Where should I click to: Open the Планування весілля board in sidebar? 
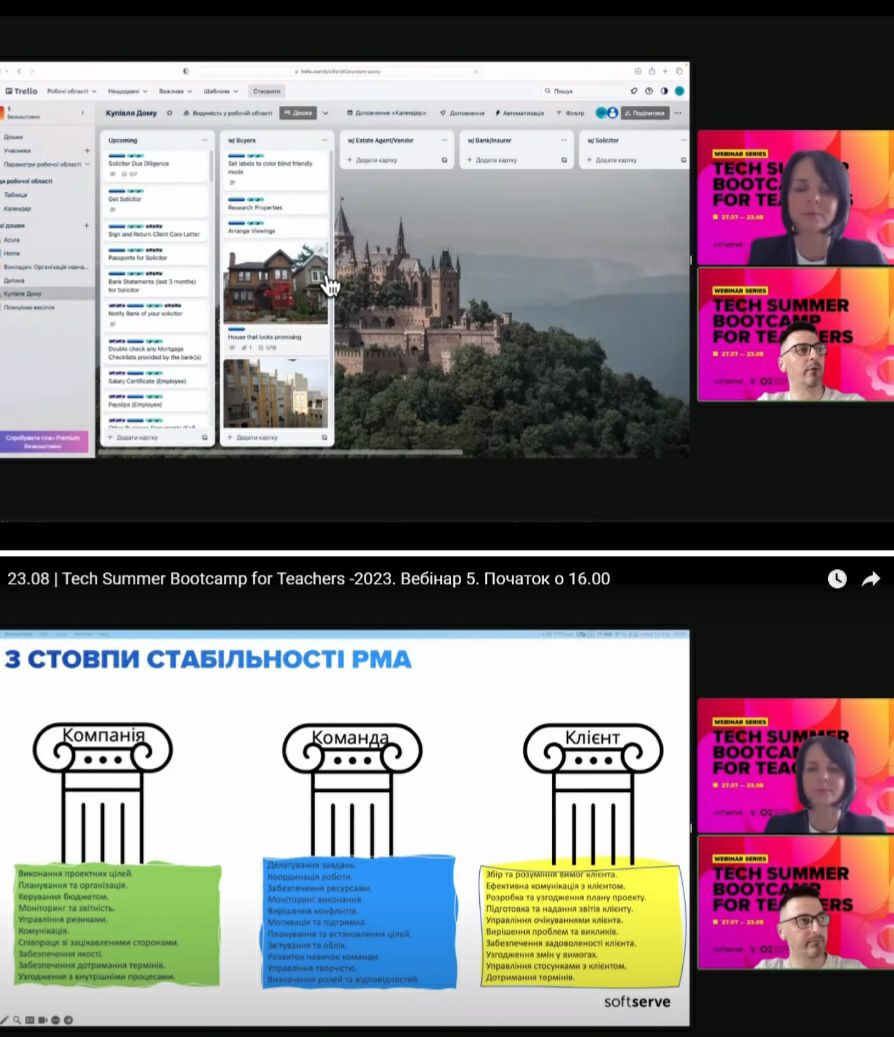pyautogui.click(x=29, y=307)
